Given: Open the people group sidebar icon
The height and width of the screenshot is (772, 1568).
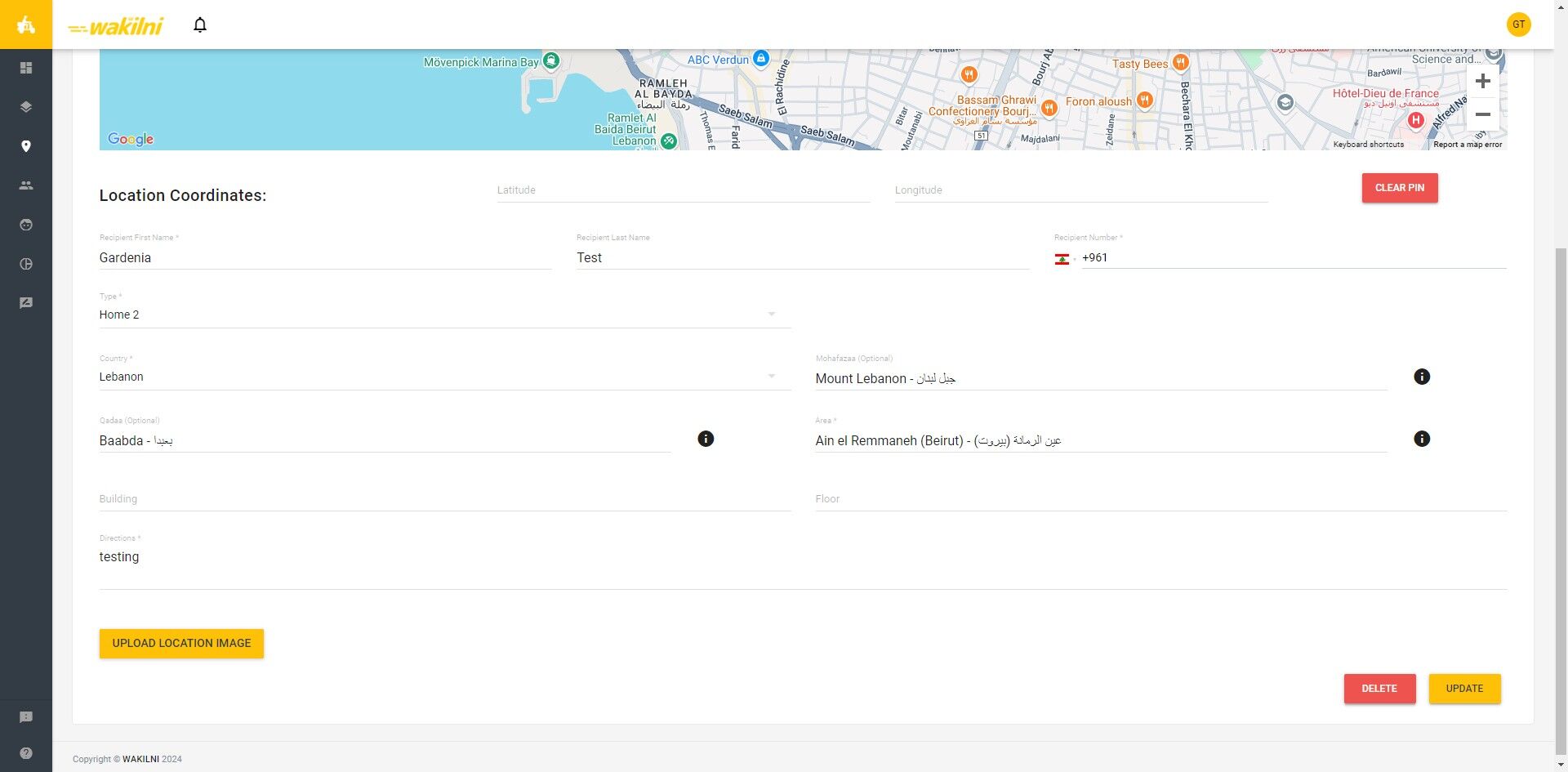Looking at the screenshot, I should (26, 185).
